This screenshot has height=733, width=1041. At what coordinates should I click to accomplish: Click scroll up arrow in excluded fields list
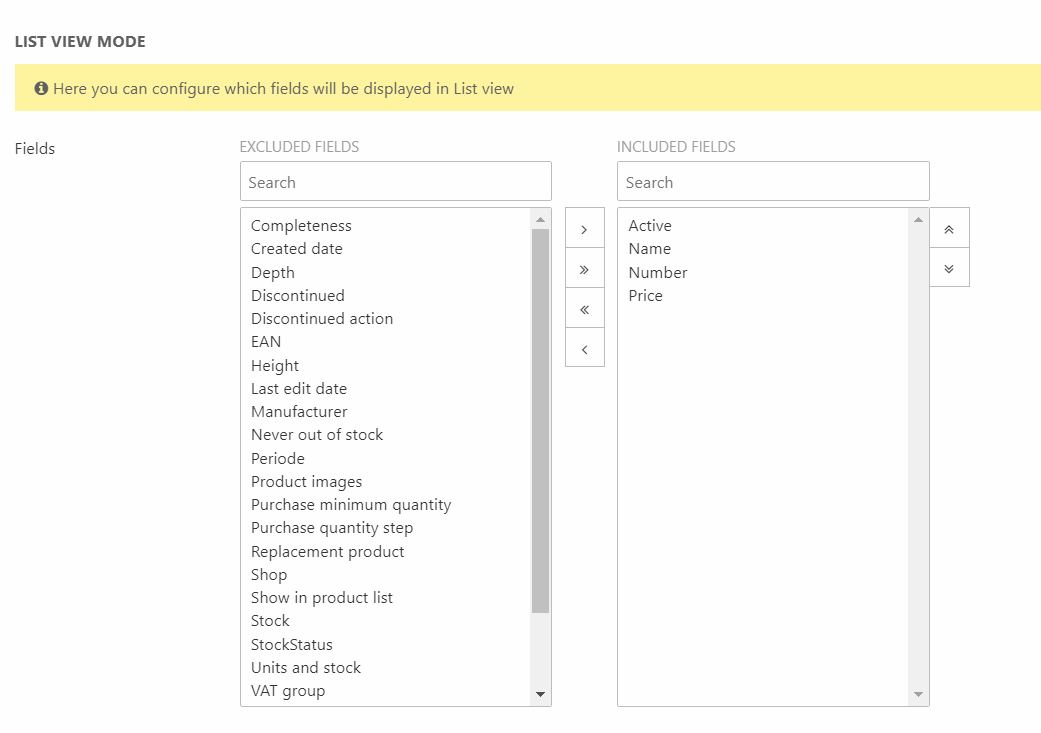click(540, 219)
